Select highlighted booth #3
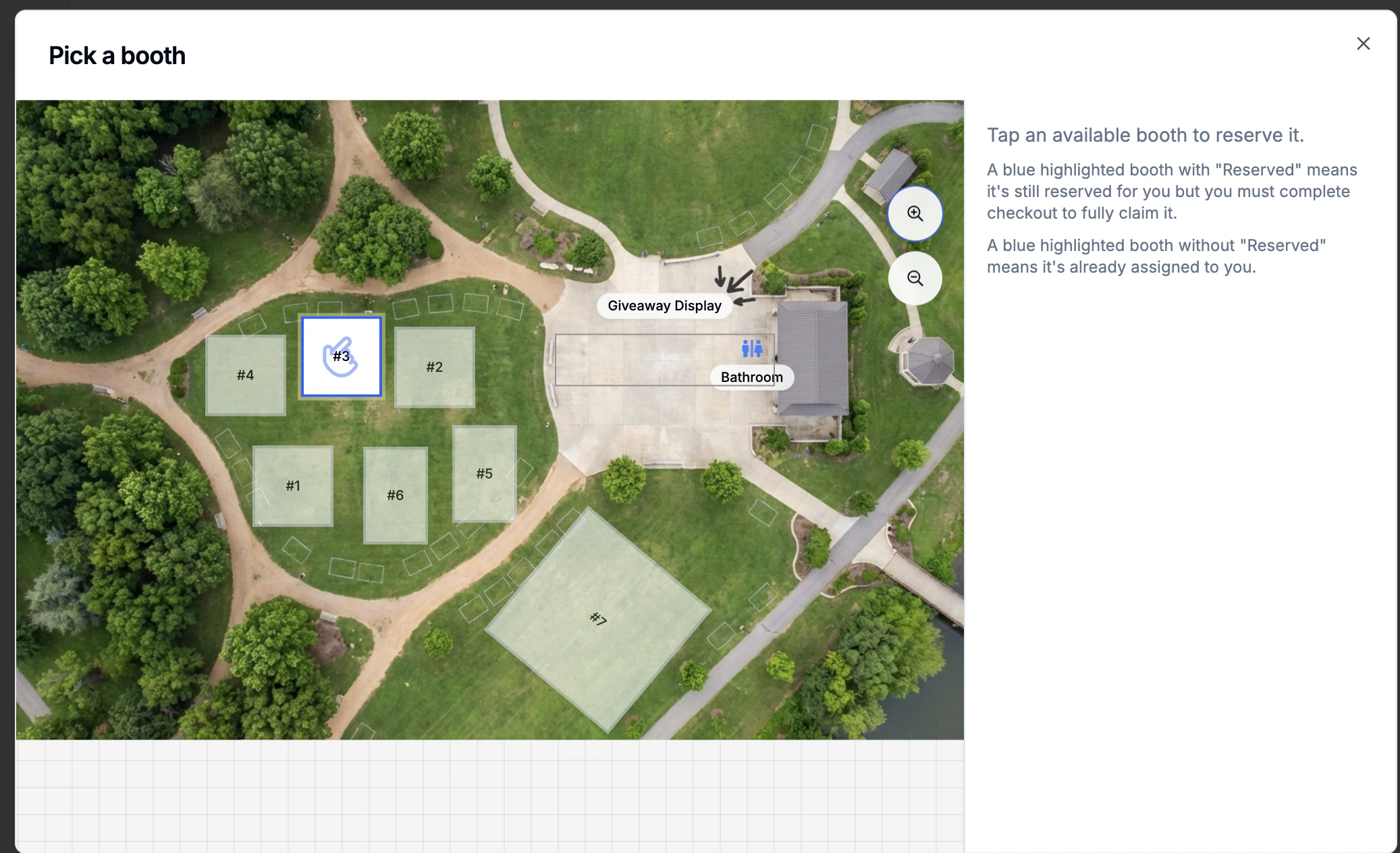1400x853 pixels. coord(342,356)
